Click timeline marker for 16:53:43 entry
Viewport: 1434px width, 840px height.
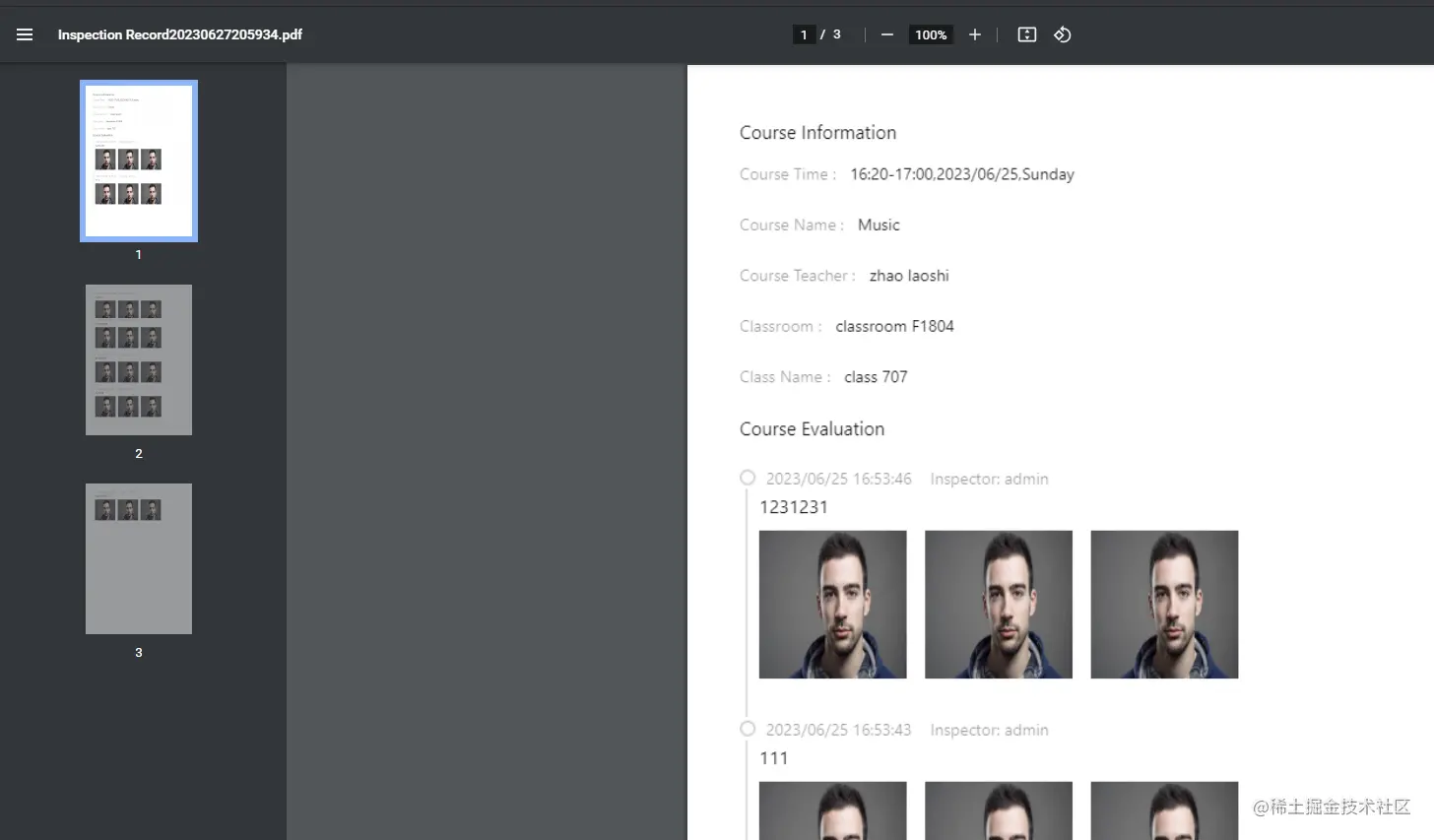pyautogui.click(x=748, y=729)
